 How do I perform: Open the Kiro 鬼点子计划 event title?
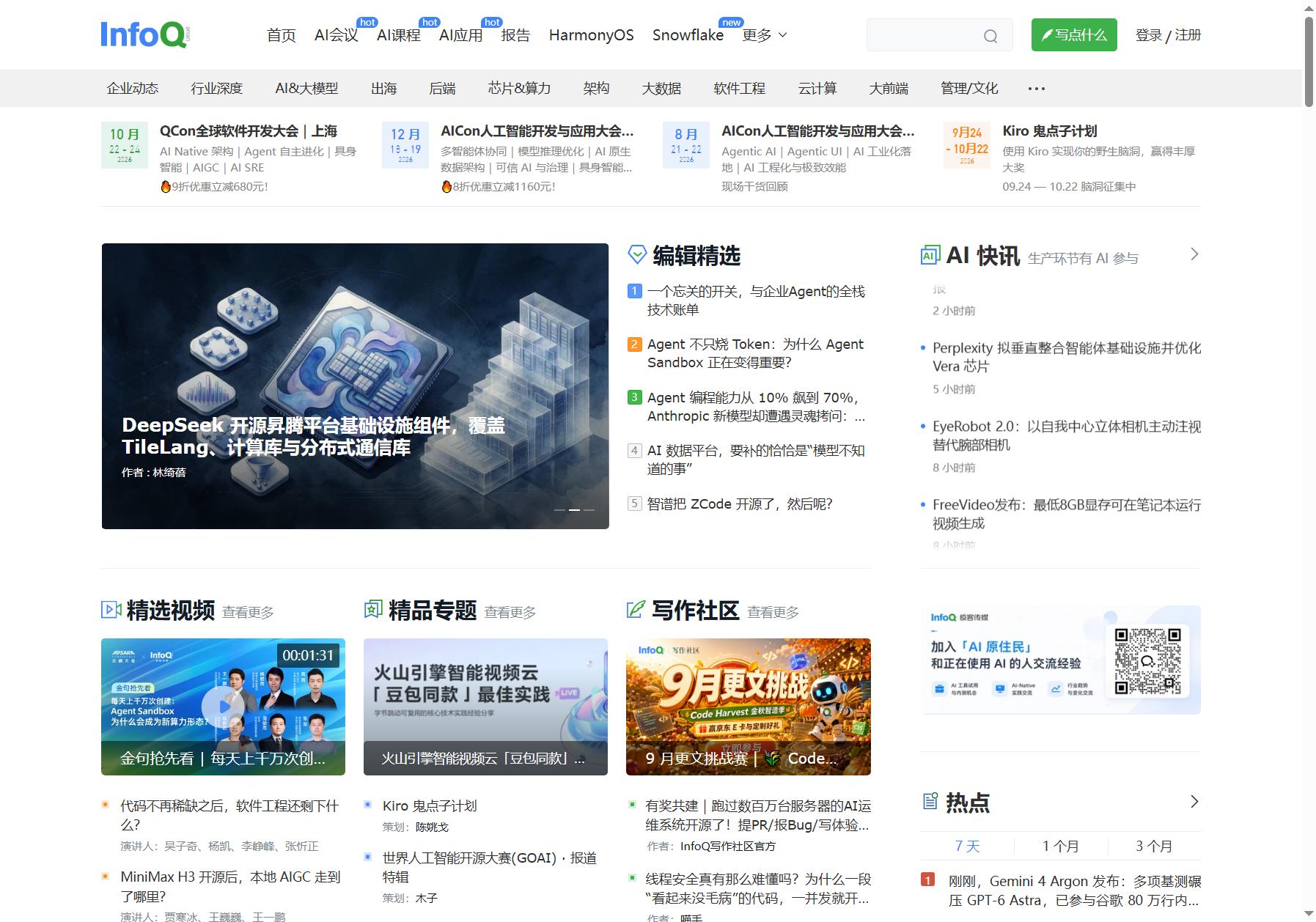[x=1050, y=131]
